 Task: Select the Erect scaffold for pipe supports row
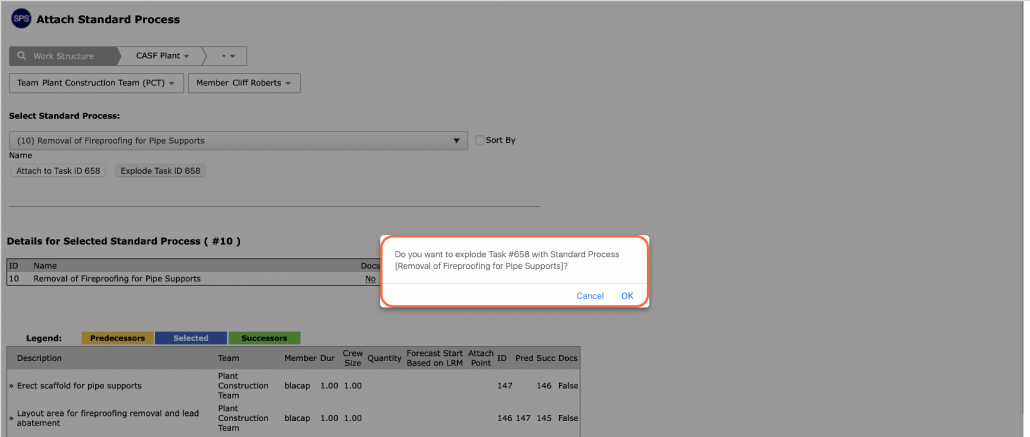(293, 386)
